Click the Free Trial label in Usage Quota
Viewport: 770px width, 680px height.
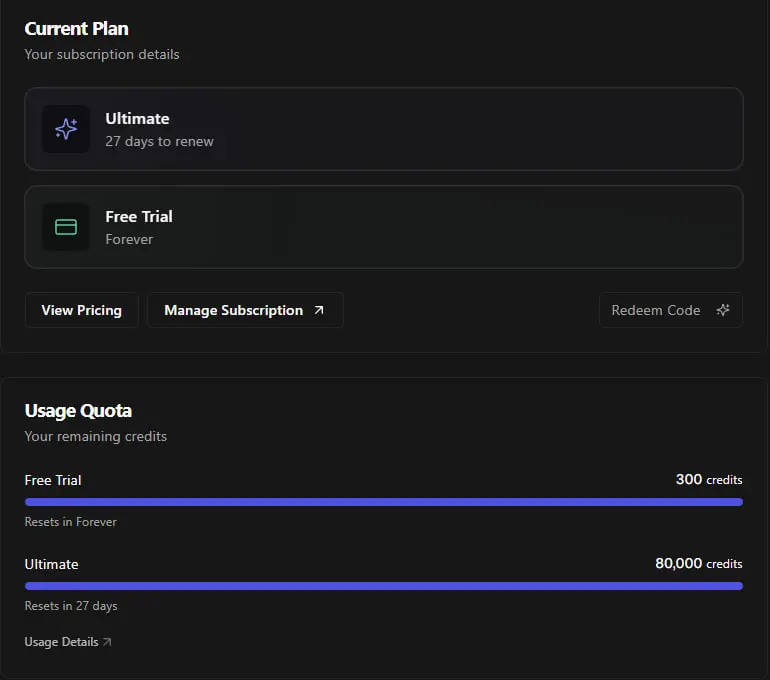[x=53, y=480]
